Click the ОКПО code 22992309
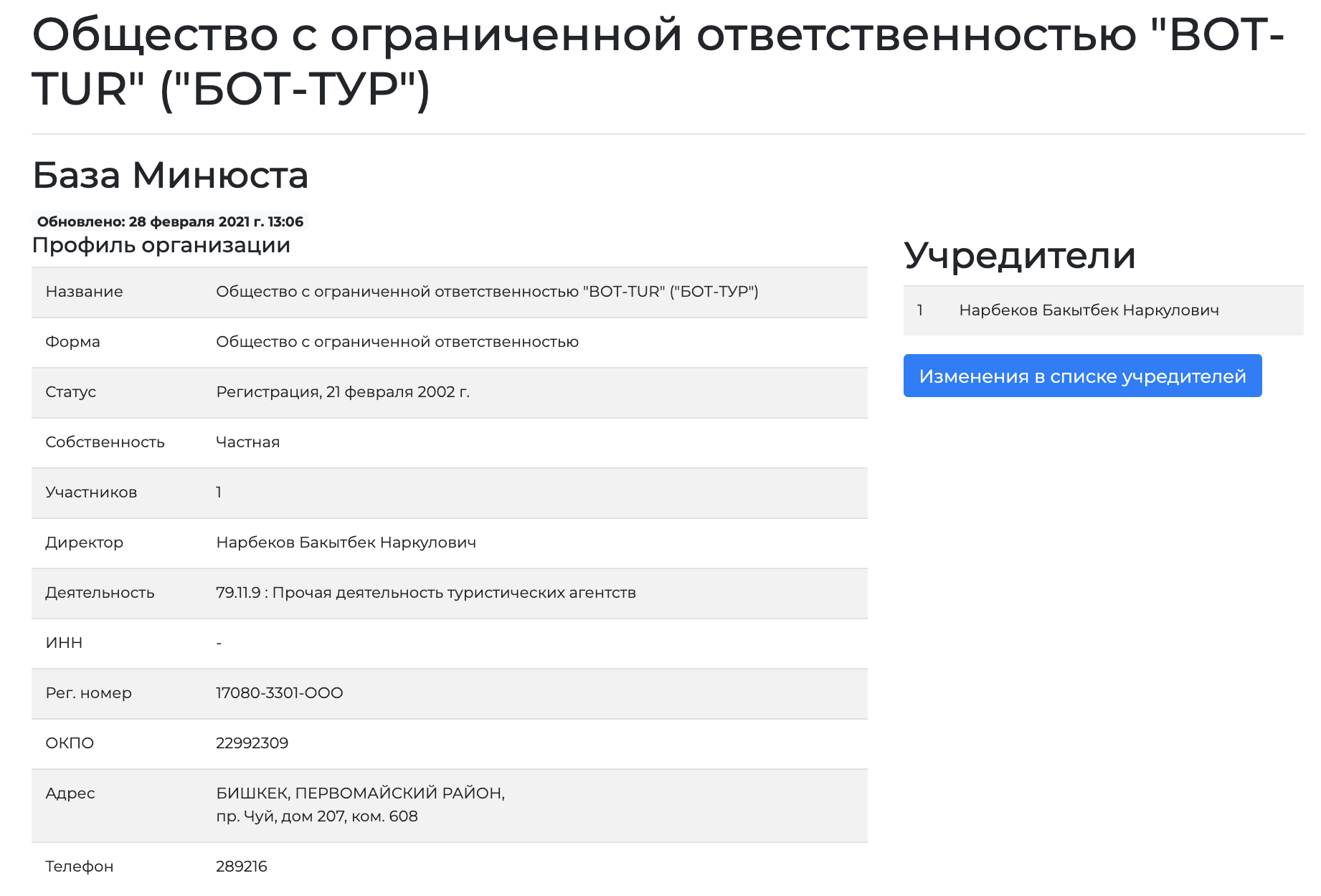Screen dimensions: 1321x896 click(x=252, y=743)
